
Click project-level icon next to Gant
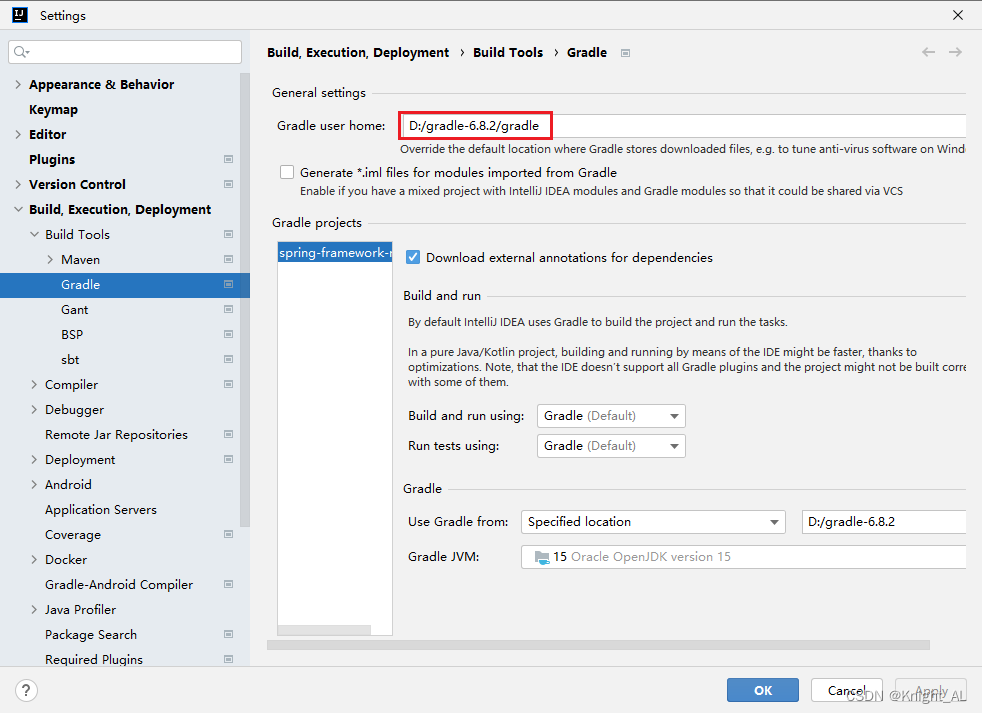[229, 310]
